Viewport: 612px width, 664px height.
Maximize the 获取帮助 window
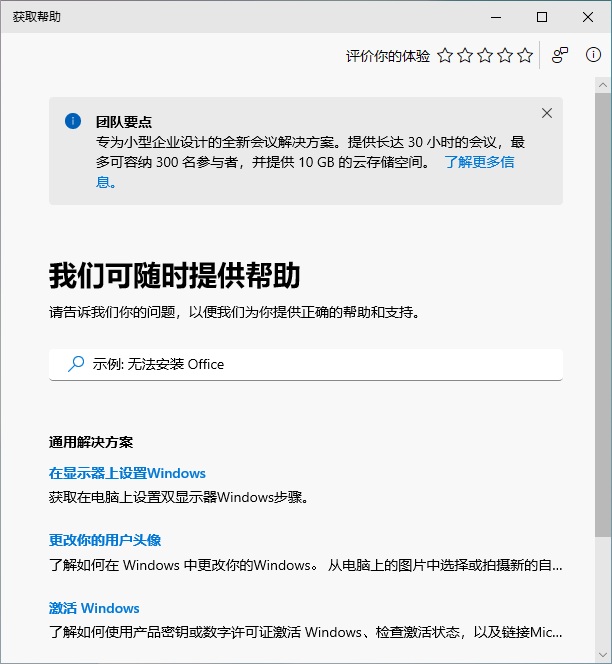tap(542, 17)
